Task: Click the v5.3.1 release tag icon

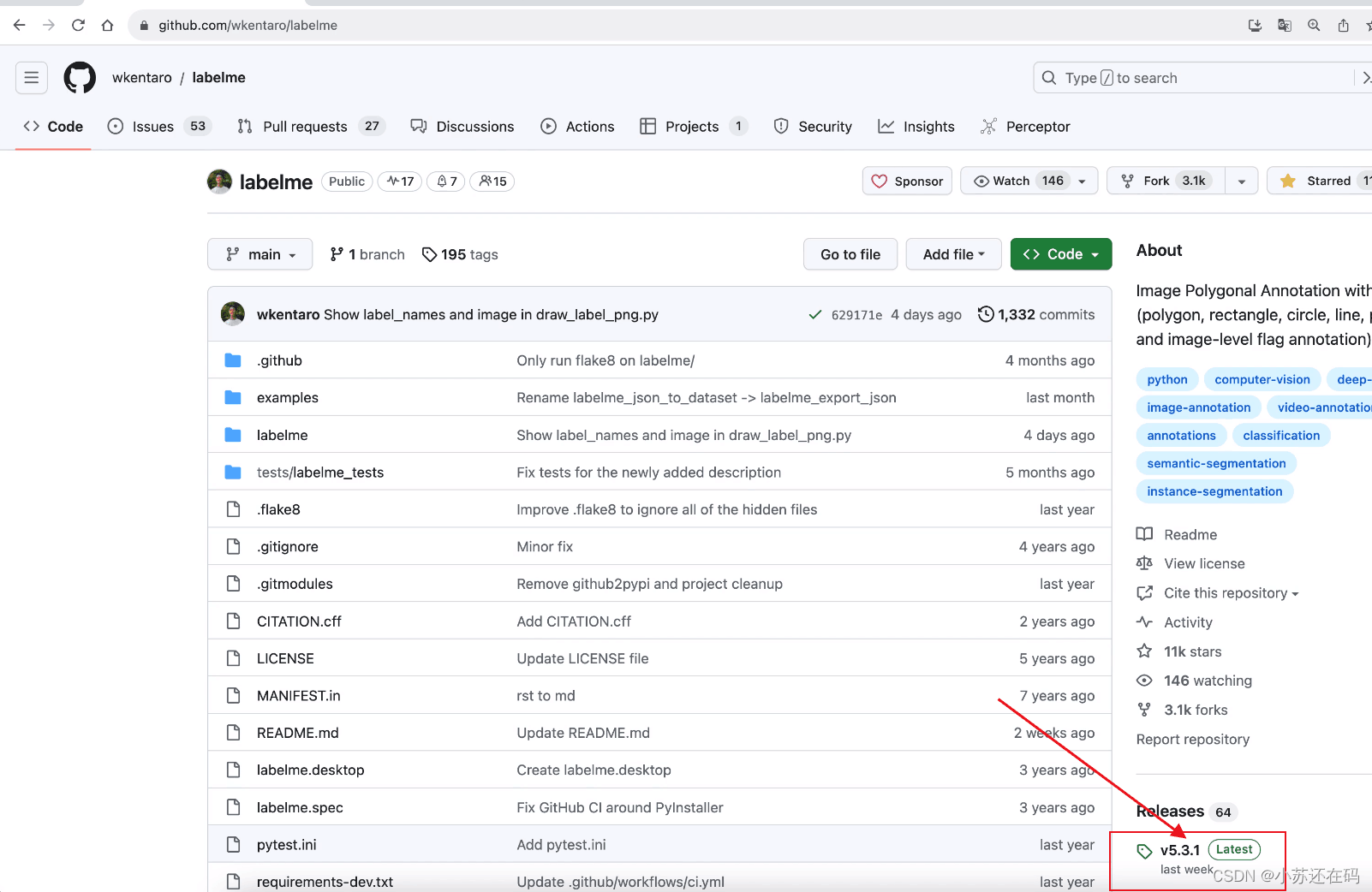Action: (1144, 851)
